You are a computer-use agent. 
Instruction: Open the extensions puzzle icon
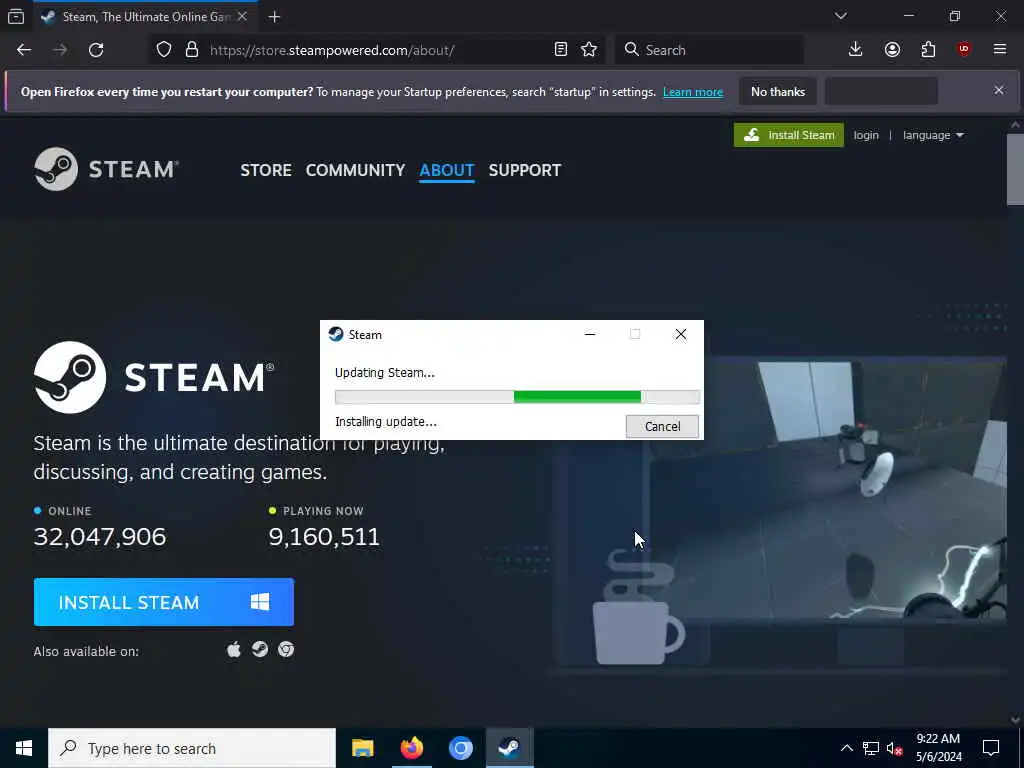point(928,50)
